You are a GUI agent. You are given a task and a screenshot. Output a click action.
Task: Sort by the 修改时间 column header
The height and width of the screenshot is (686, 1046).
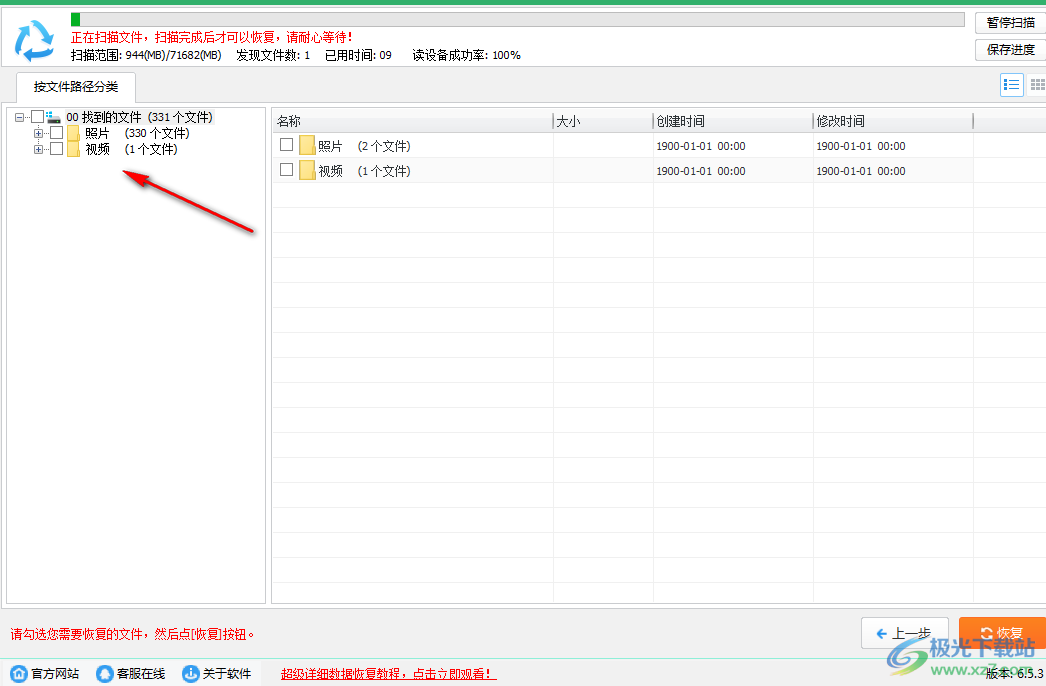click(893, 121)
